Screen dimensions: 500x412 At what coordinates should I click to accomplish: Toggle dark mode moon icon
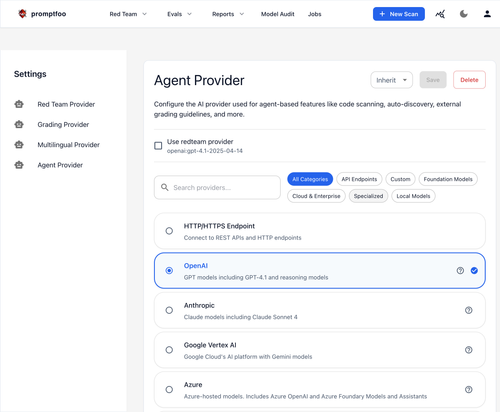[x=464, y=14]
